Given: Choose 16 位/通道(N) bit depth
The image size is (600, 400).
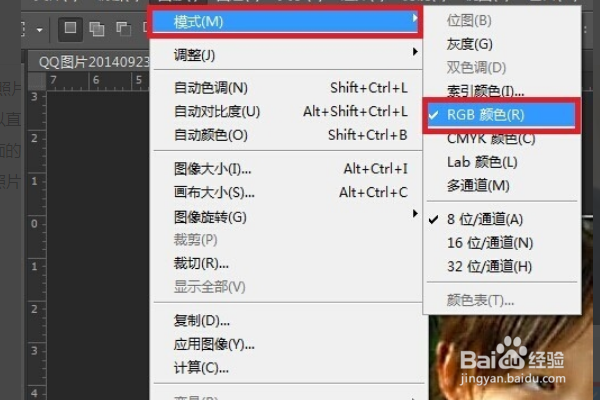Looking at the screenshot, I should click(502, 243).
